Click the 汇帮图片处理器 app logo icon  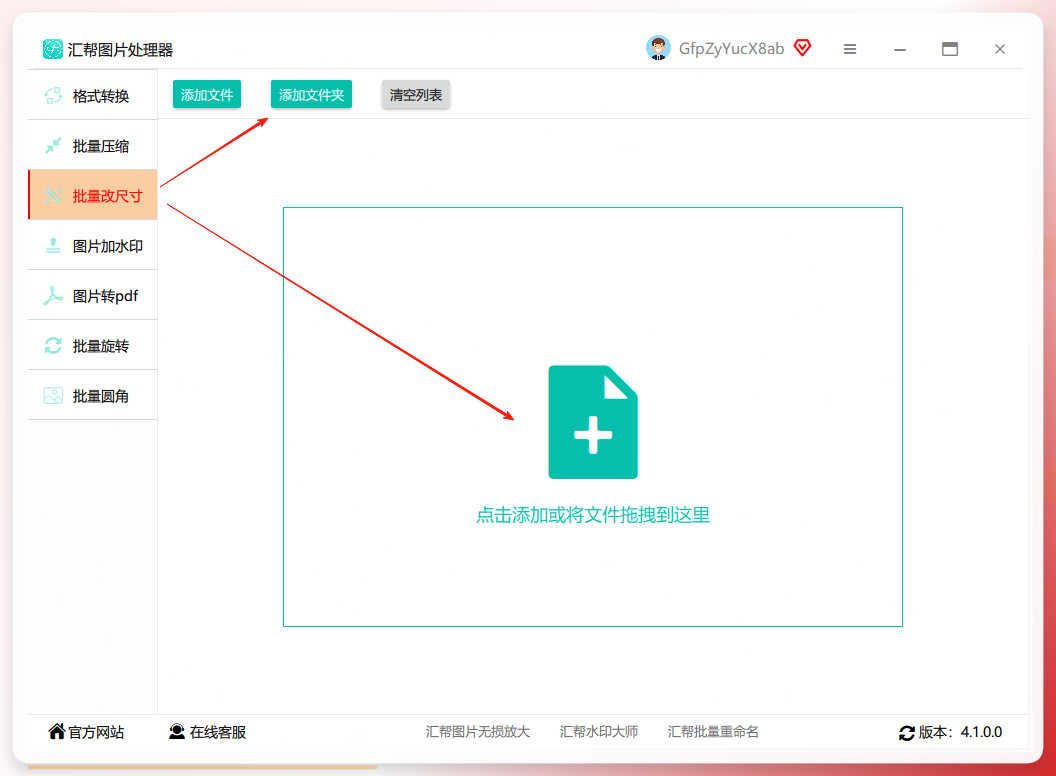pyautogui.click(x=53, y=49)
